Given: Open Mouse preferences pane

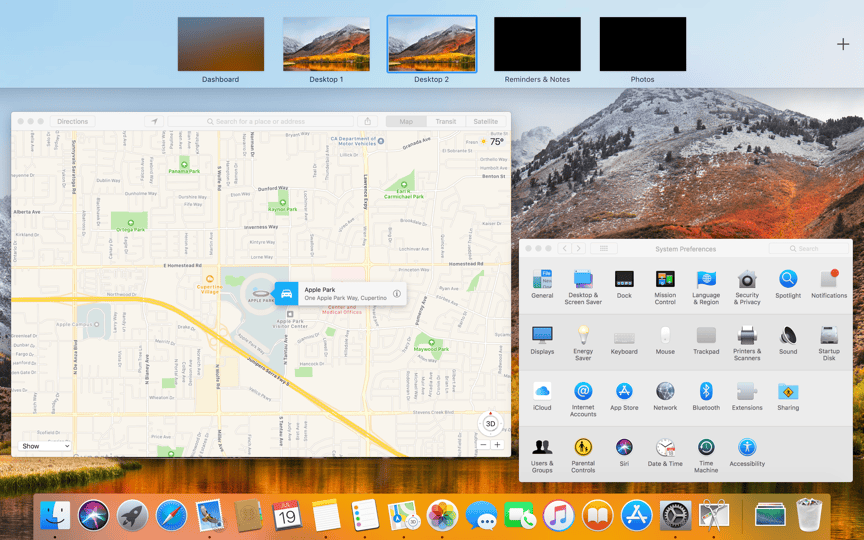Looking at the screenshot, I should click(665, 340).
